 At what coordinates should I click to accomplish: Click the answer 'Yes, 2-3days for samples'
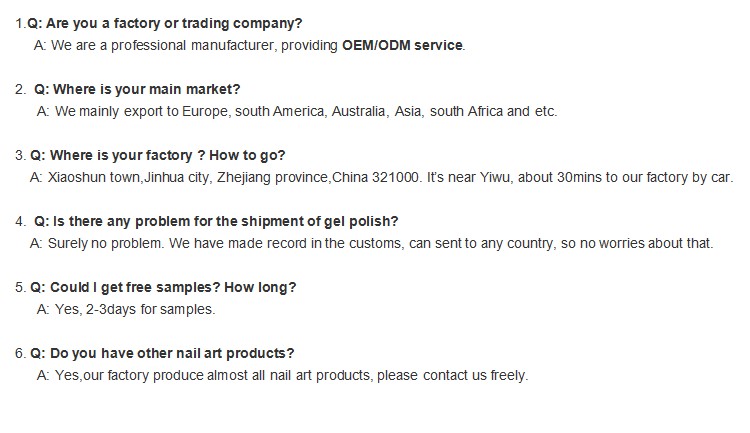[126, 310]
